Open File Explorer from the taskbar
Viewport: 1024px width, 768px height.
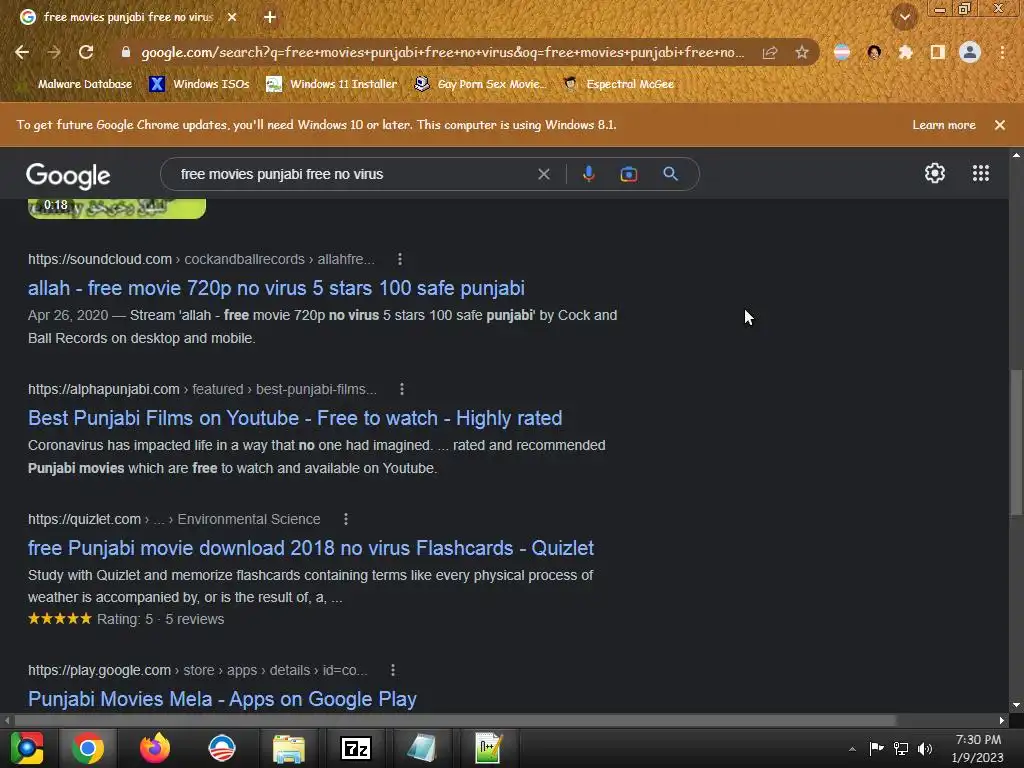tap(289, 748)
